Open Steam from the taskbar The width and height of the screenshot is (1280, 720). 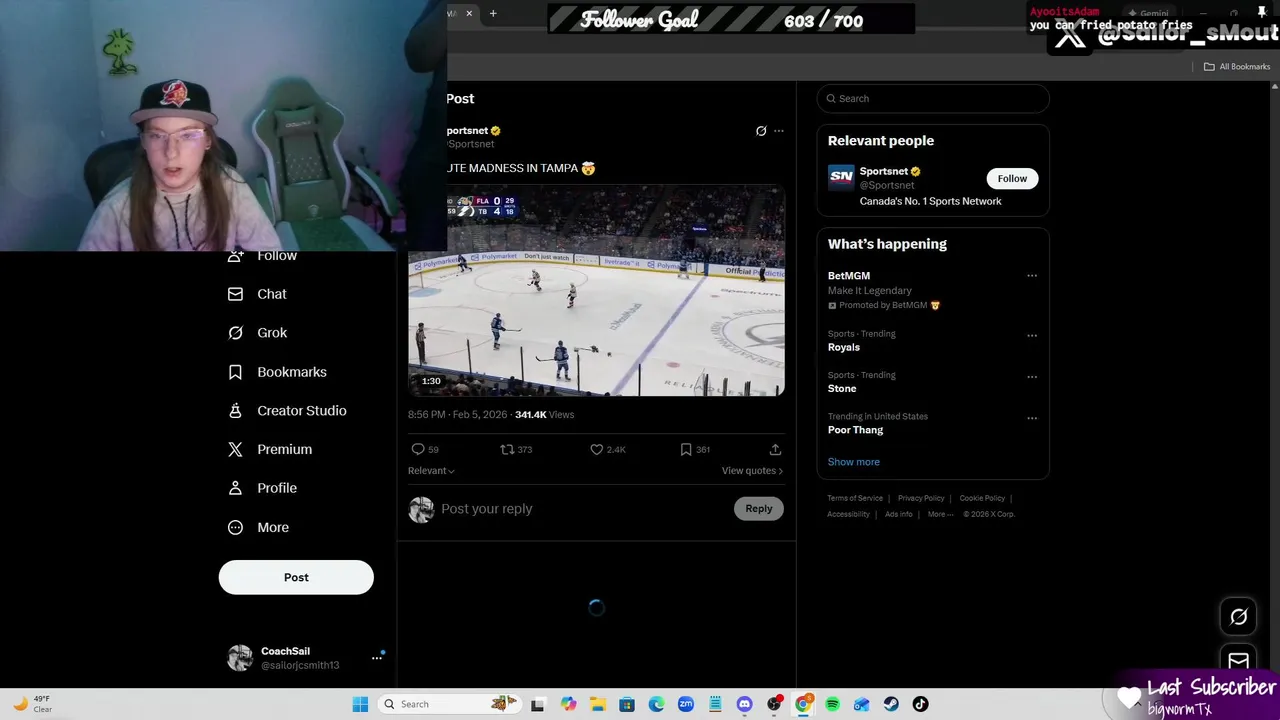(891, 704)
